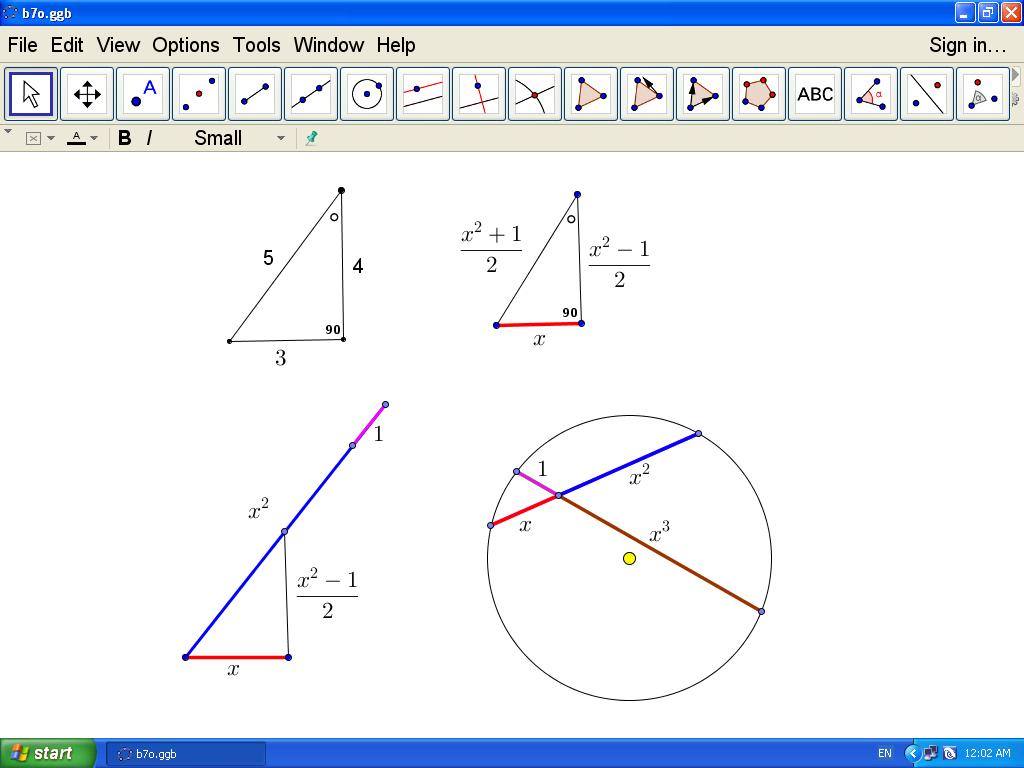The image size is (1024, 768).
Task: Open the Tools menu
Action: pyautogui.click(x=256, y=45)
